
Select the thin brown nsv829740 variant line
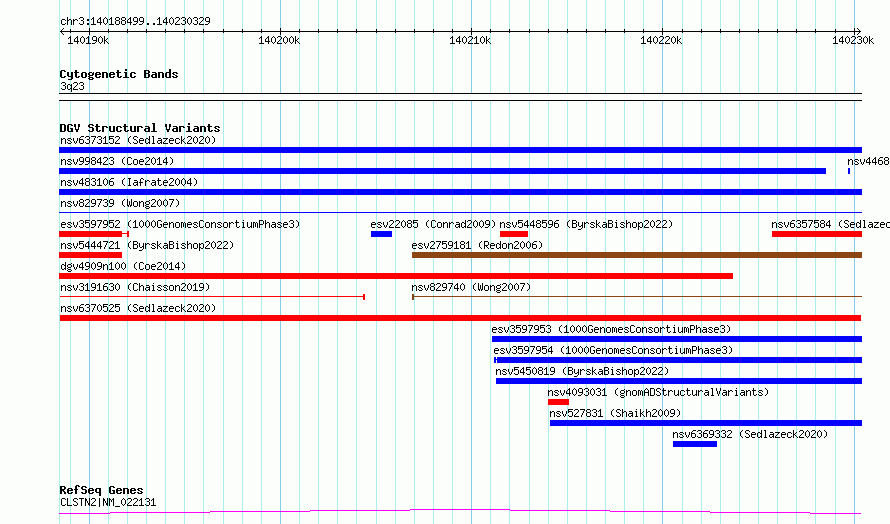click(x=637, y=297)
